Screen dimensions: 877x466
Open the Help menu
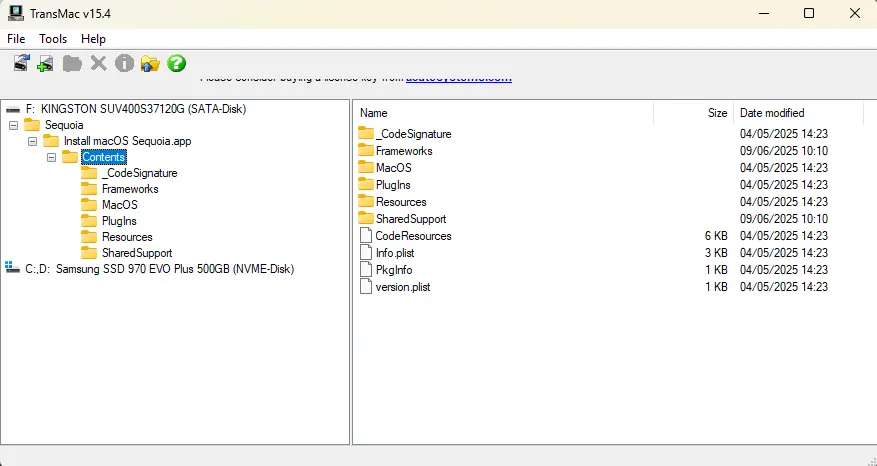[x=93, y=39]
